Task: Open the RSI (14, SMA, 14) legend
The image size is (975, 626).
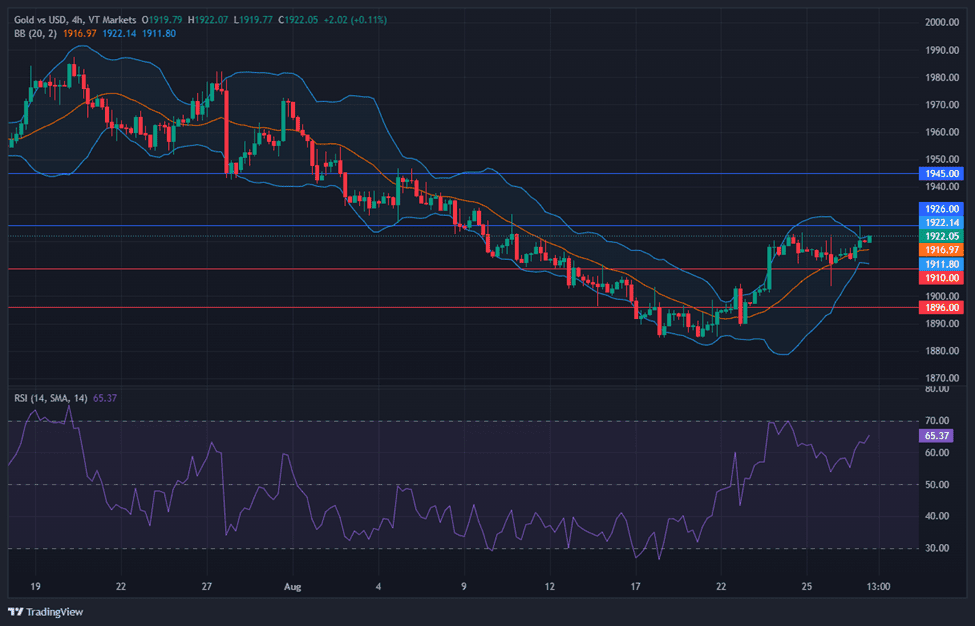Action: coord(50,398)
